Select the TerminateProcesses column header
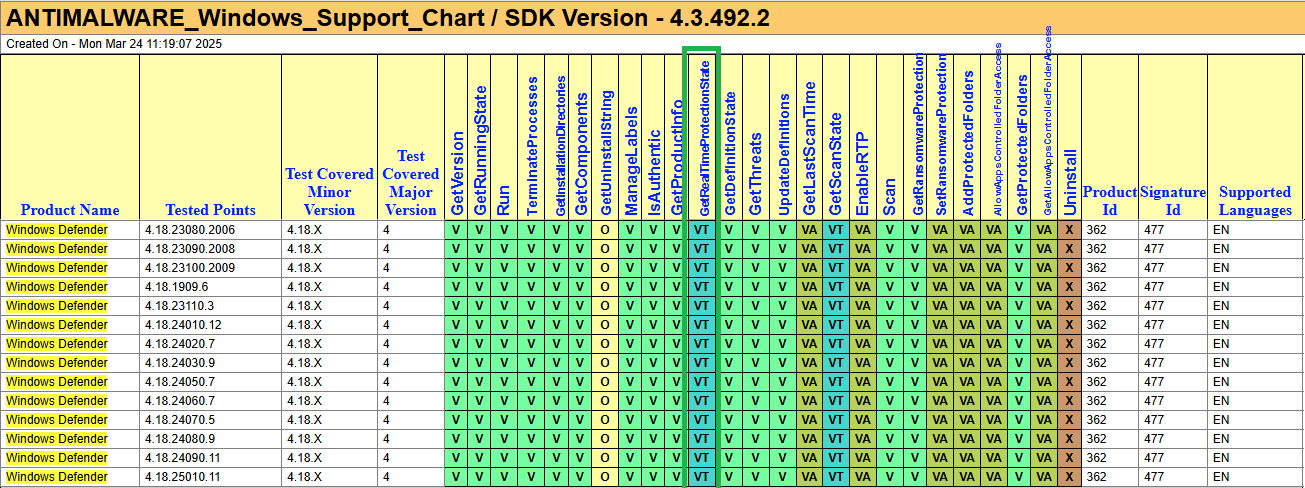This screenshot has height=488, width=1305. point(531,146)
